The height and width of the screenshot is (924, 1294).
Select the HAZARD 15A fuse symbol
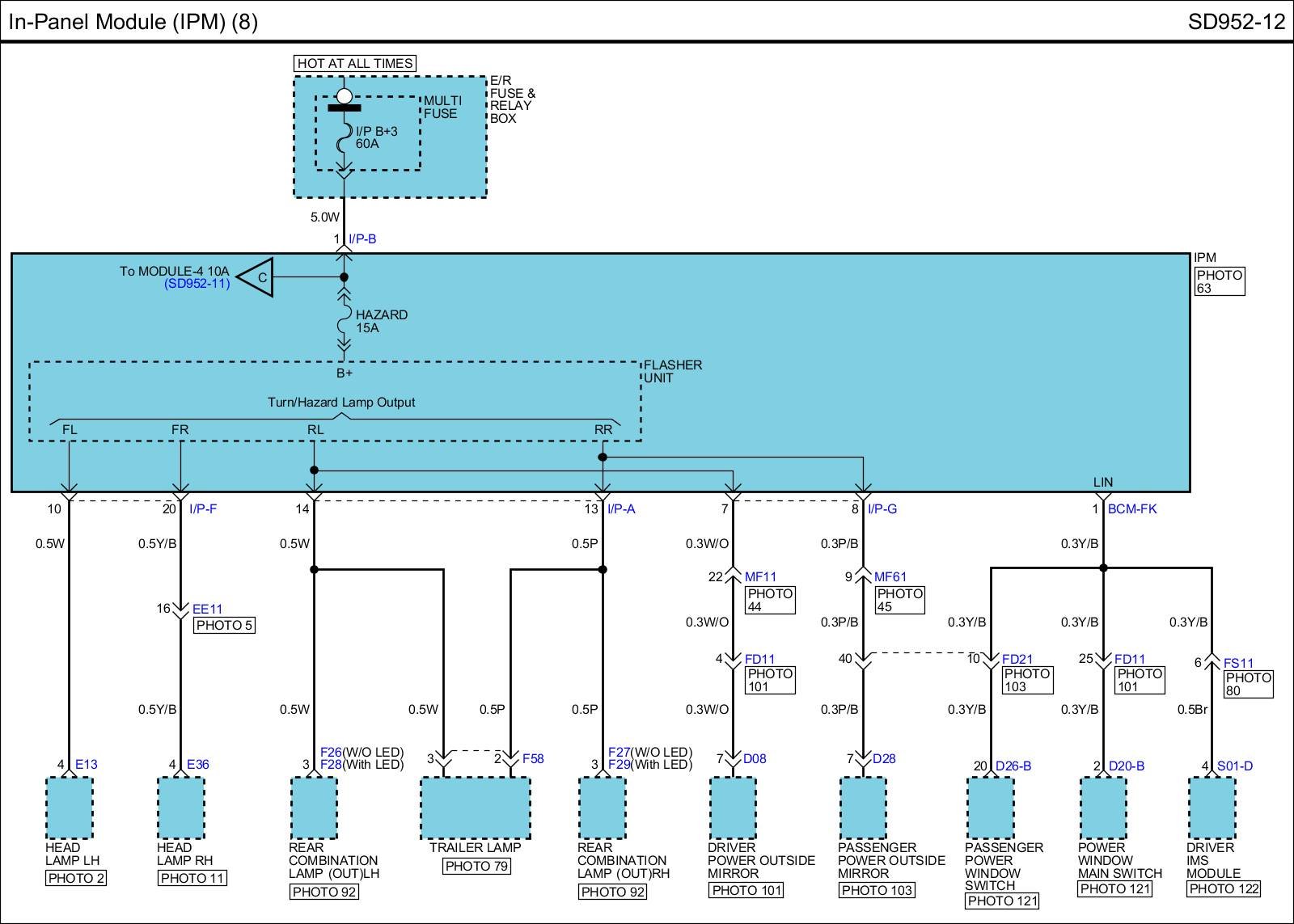click(345, 321)
